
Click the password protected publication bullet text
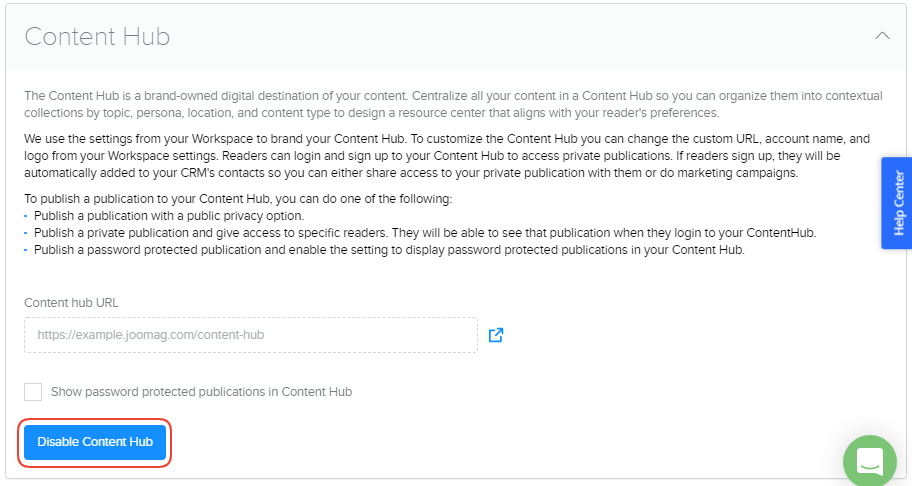pyautogui.click(x=389, y=250)
